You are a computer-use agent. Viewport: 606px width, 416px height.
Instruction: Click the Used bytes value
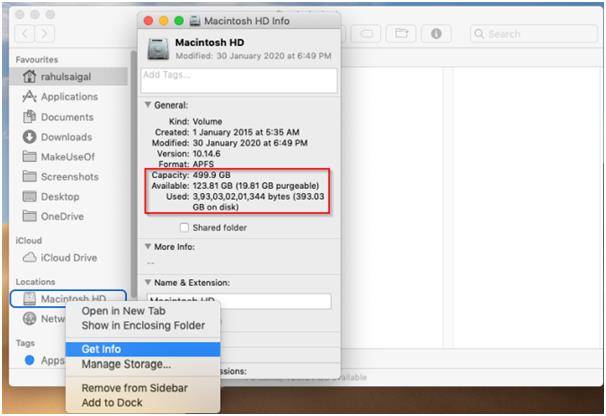coord(258,201)
